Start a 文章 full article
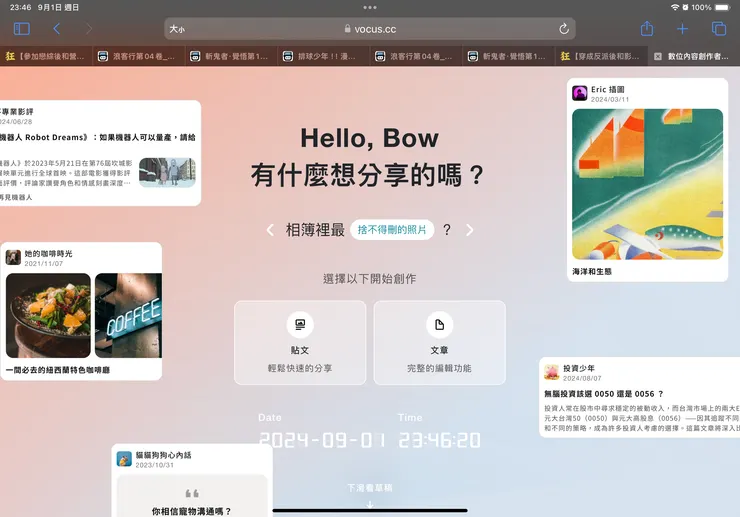Viewport: 740px width, 517px height. 439,342
